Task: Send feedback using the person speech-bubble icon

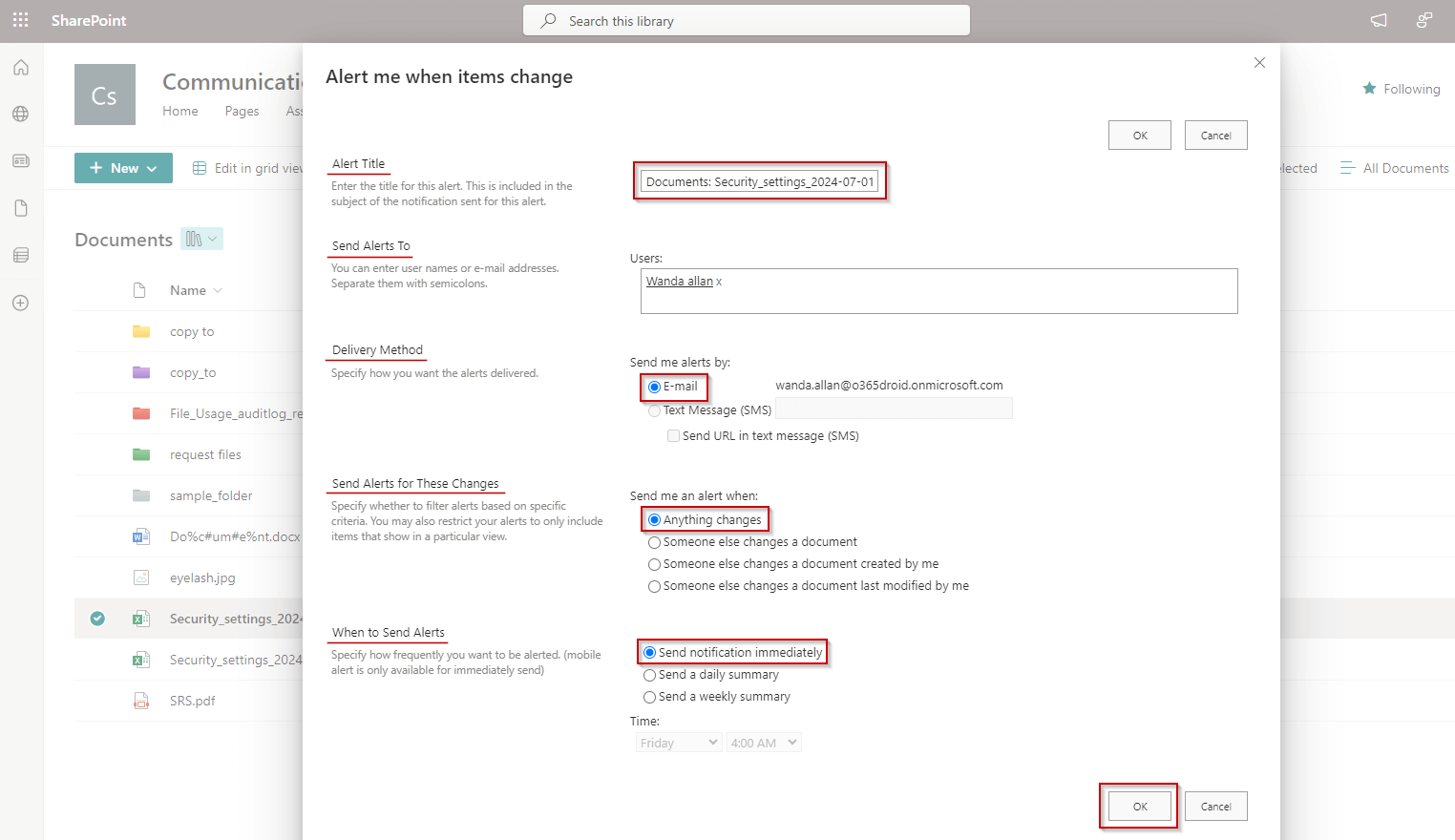Action: tap(1423, 20)
